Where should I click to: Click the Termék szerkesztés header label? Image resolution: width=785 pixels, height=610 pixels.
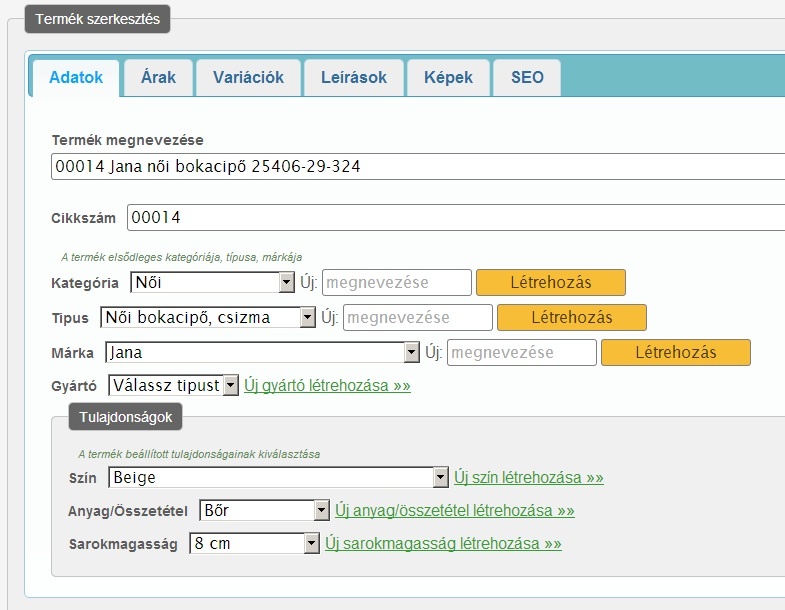pos(98,19)
